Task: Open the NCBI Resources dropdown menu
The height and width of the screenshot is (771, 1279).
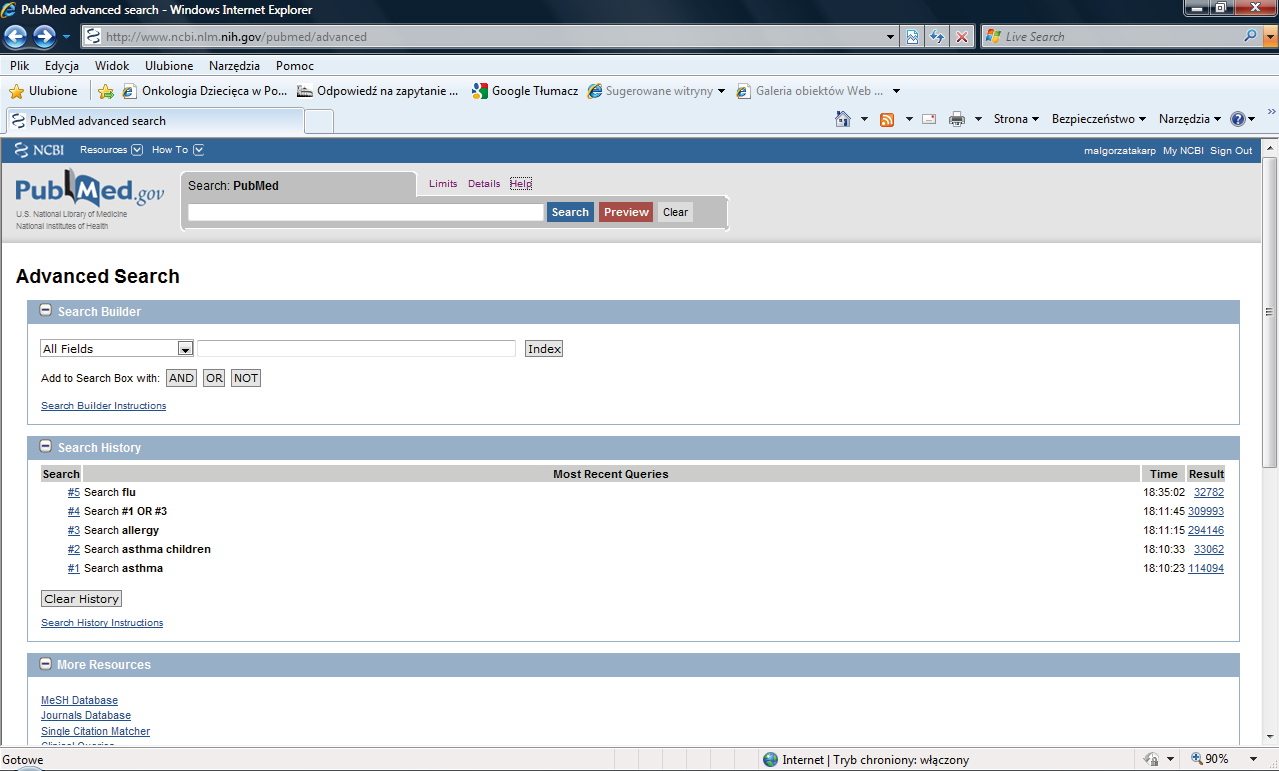Action: tap(111, 150)
